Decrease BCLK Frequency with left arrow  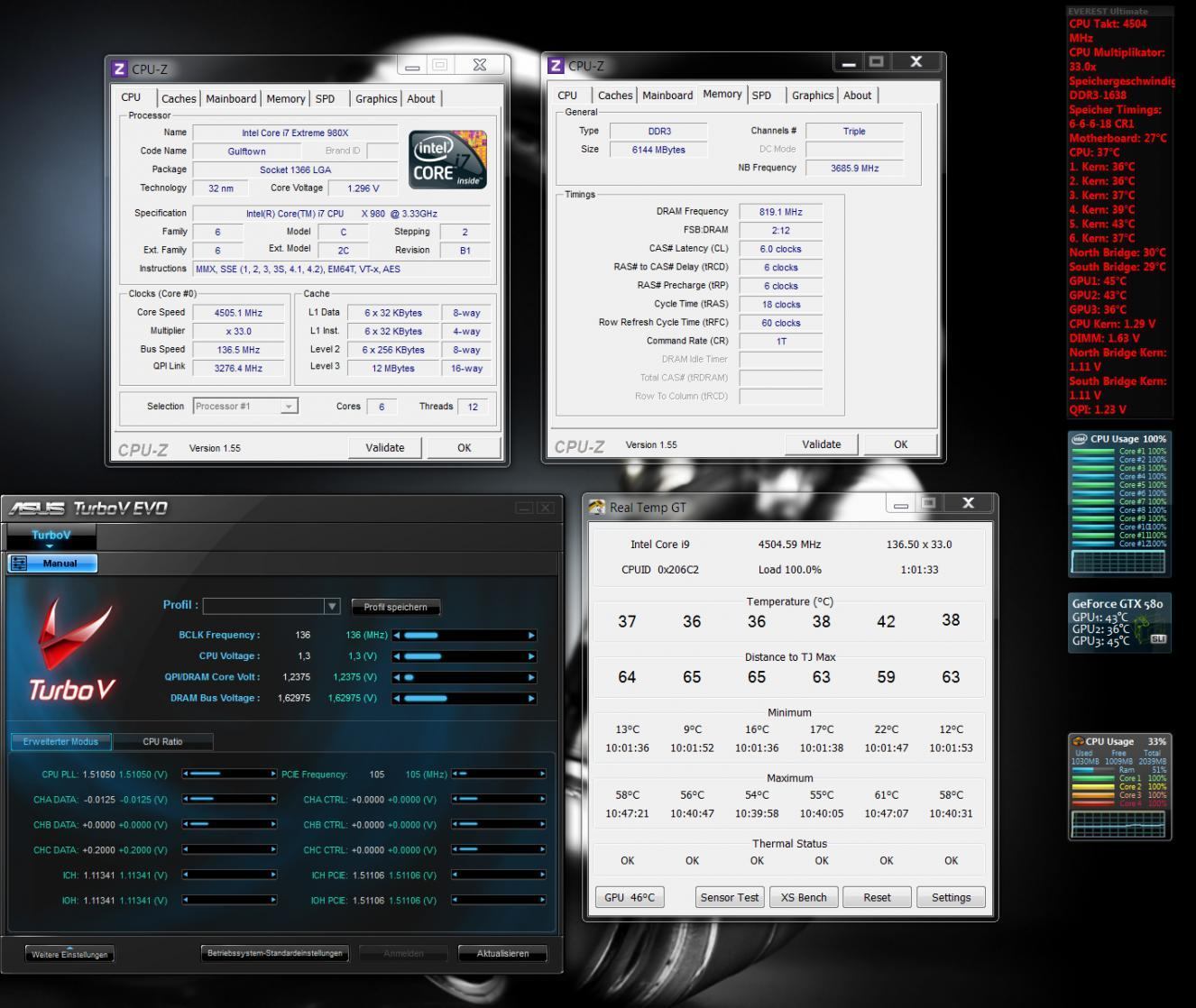click(396, 636)
